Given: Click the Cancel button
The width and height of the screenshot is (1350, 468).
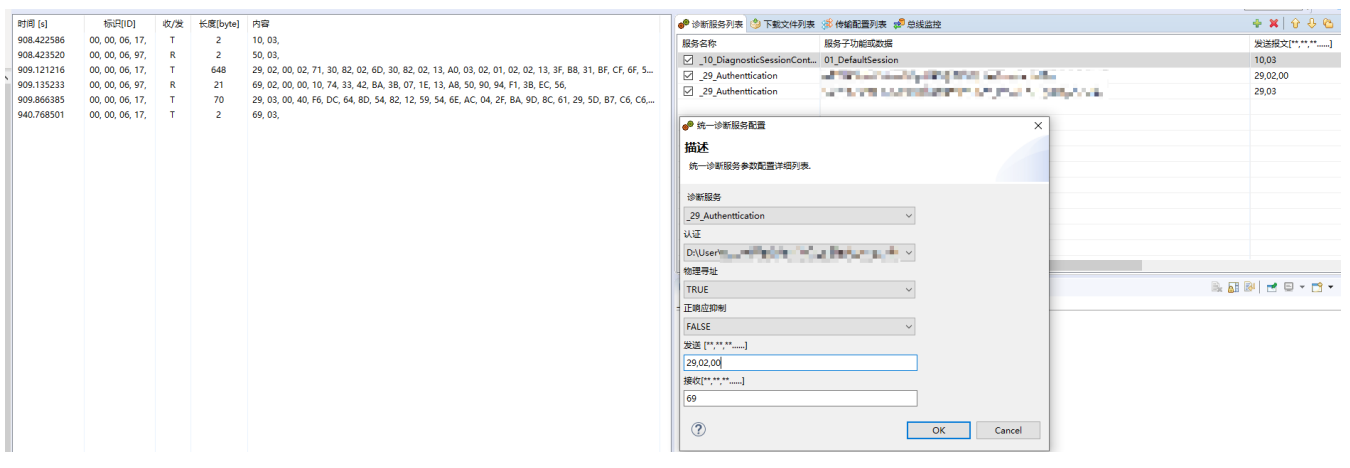Looking at the screenshot, I should [1008, 430].
